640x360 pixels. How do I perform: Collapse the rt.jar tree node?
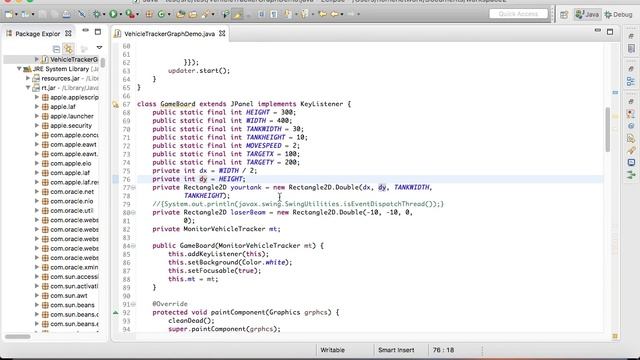coord(28,88)
